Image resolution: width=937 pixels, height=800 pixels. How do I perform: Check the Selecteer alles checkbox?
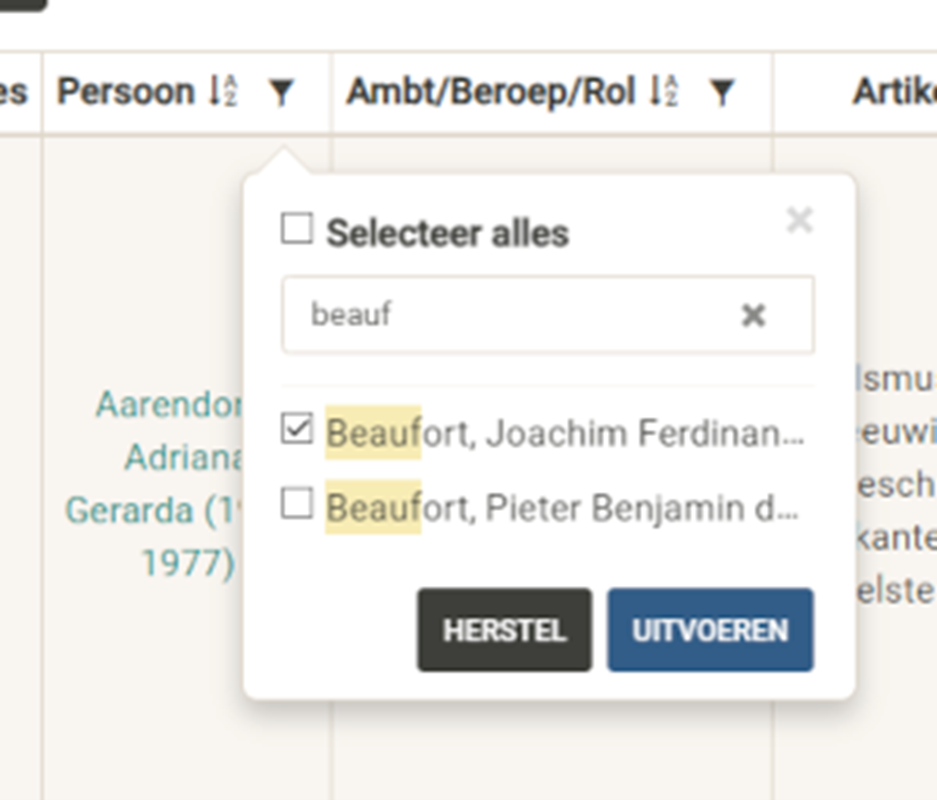point(297,229)
